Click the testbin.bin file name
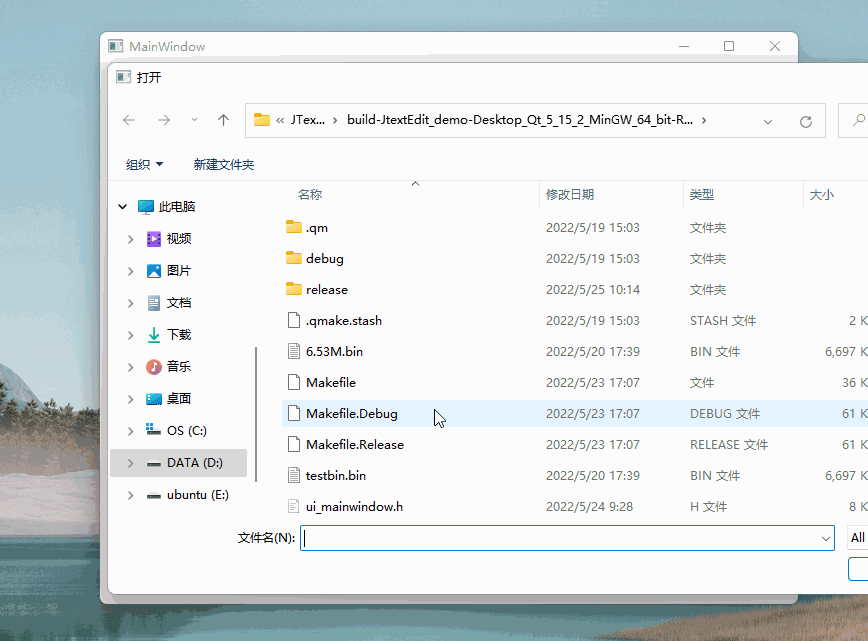868x641 pixels. pos(335,475)
